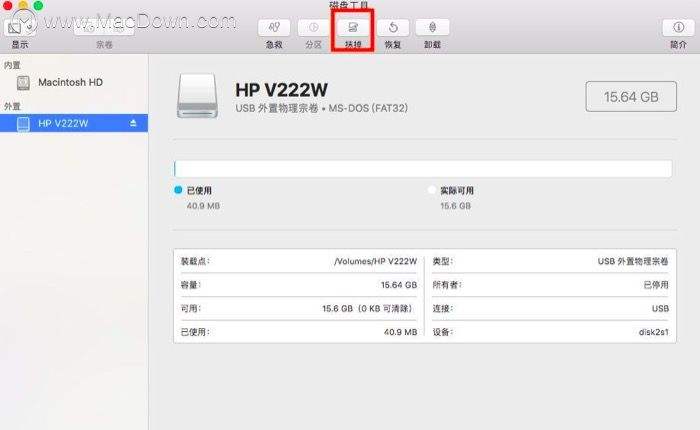Click the Restore (恢复) toolbar icon

coord(393,28)
